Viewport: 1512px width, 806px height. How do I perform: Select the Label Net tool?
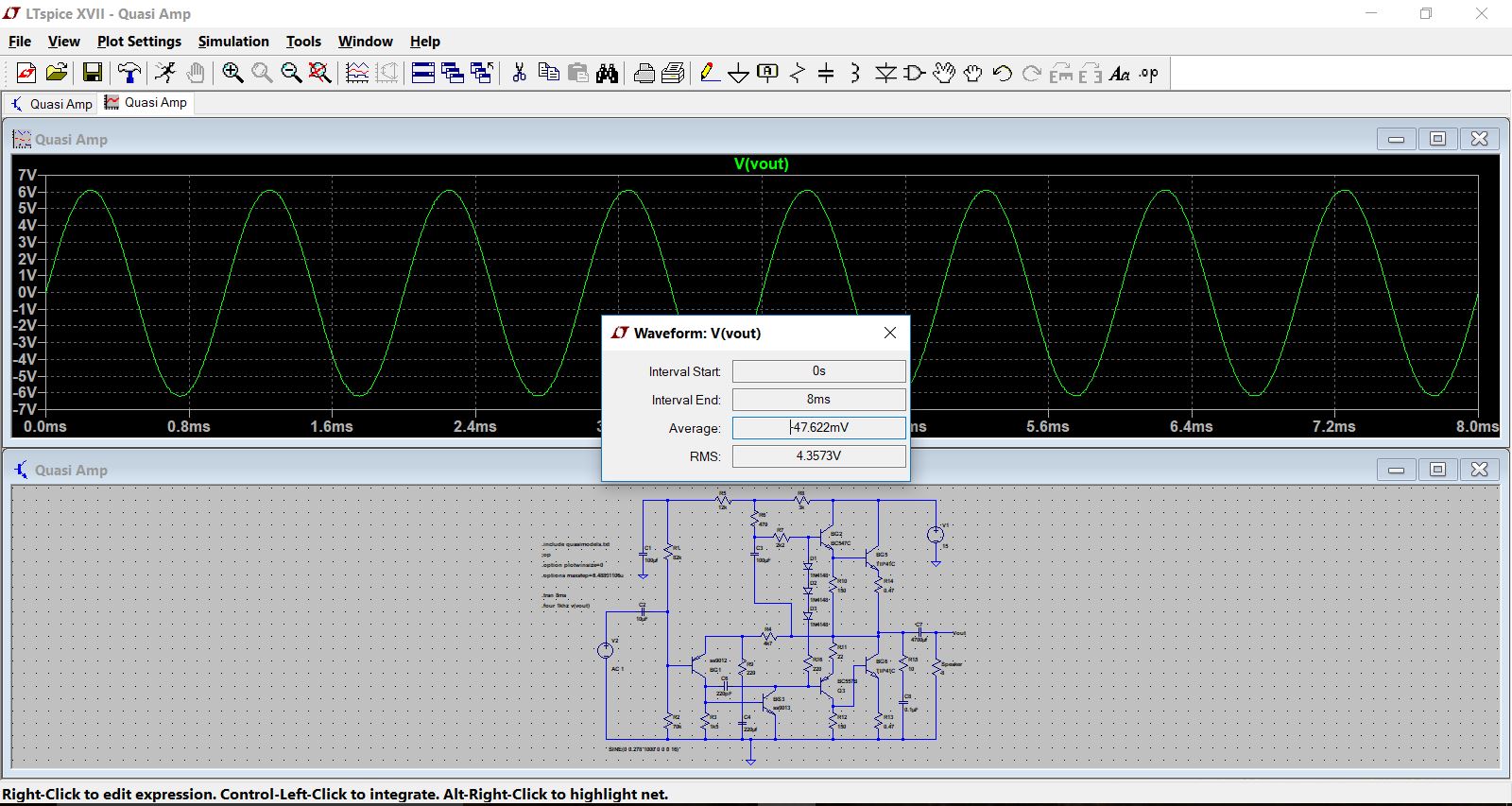tap(768, 73)
